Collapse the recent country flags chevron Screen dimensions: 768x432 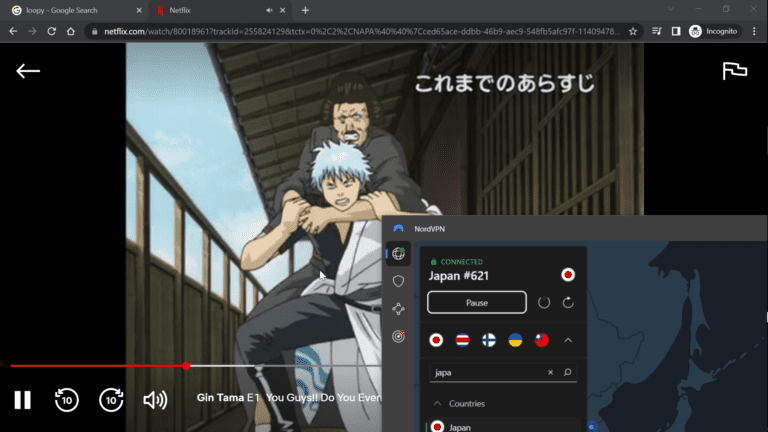click(x=568, y=340)
